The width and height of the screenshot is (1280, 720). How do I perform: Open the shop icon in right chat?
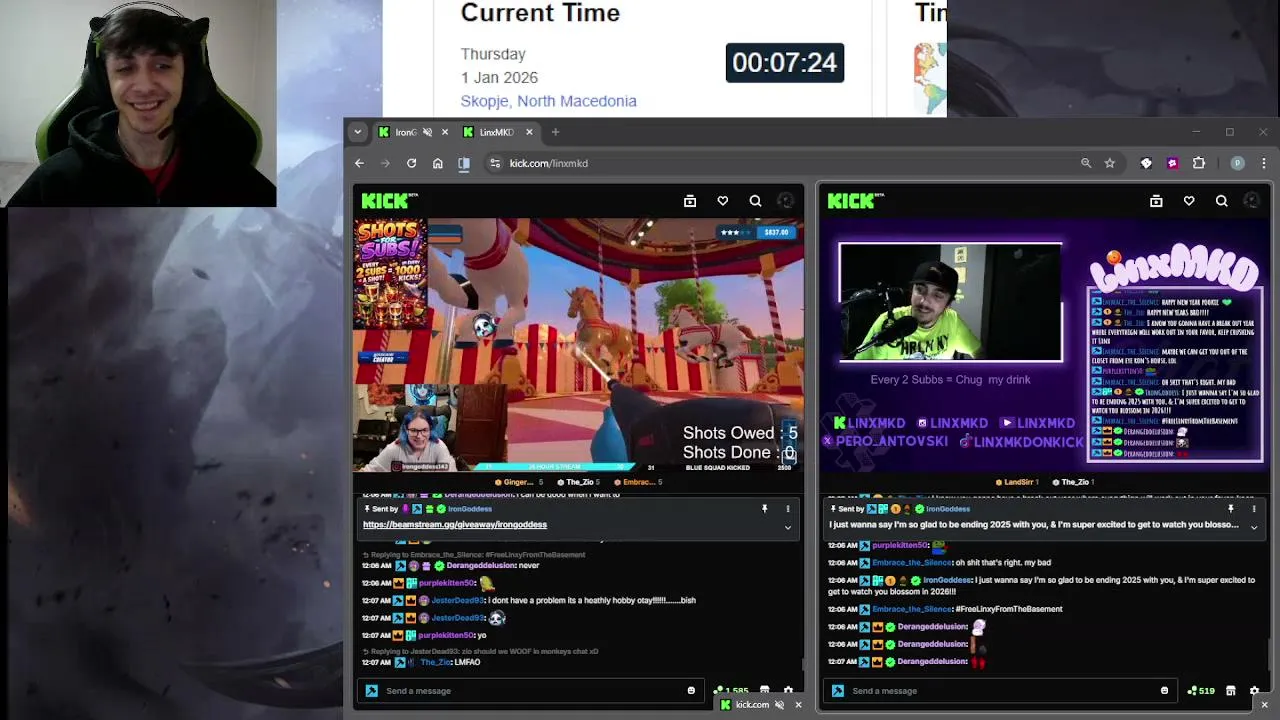[x=1231, y=691]
